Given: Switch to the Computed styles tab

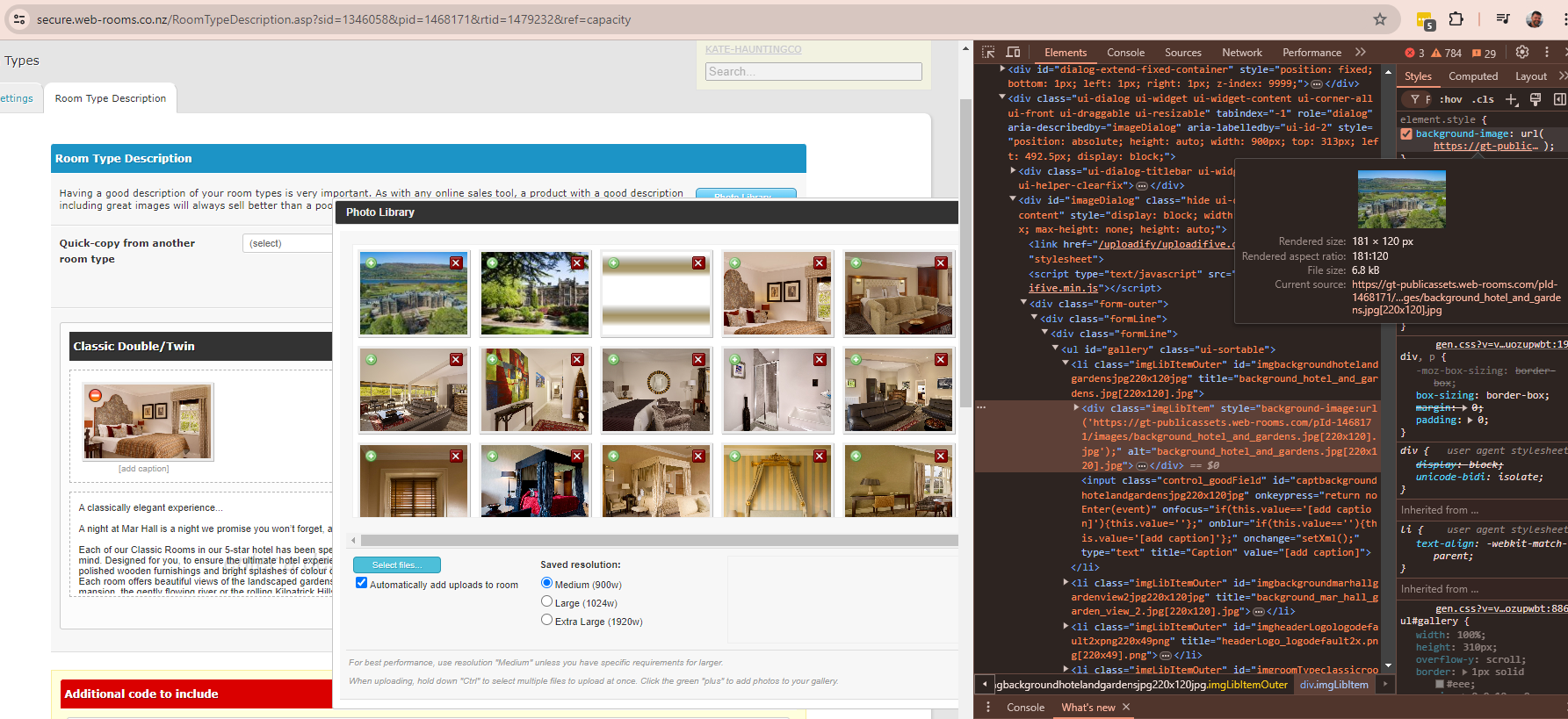Looking at the screenshot, I should (x=1473, y=76).
